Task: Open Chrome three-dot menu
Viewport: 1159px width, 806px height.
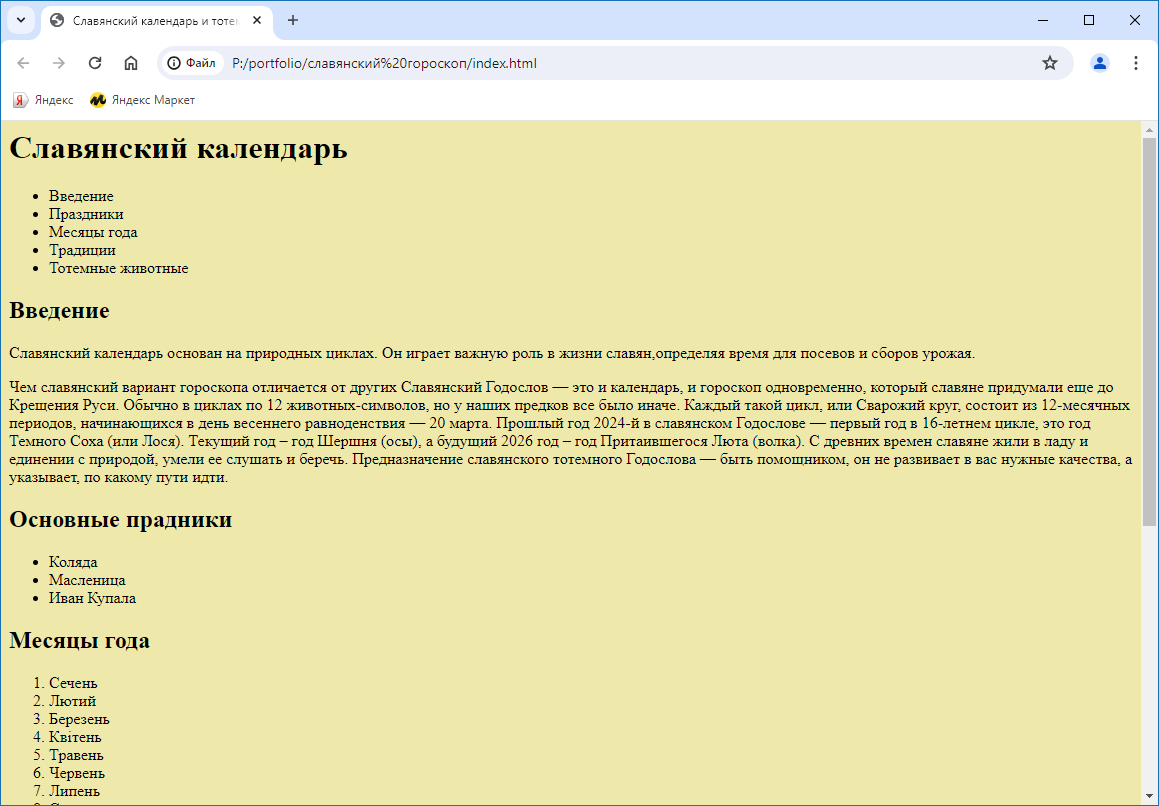Action: click(x=1136, y=63)
